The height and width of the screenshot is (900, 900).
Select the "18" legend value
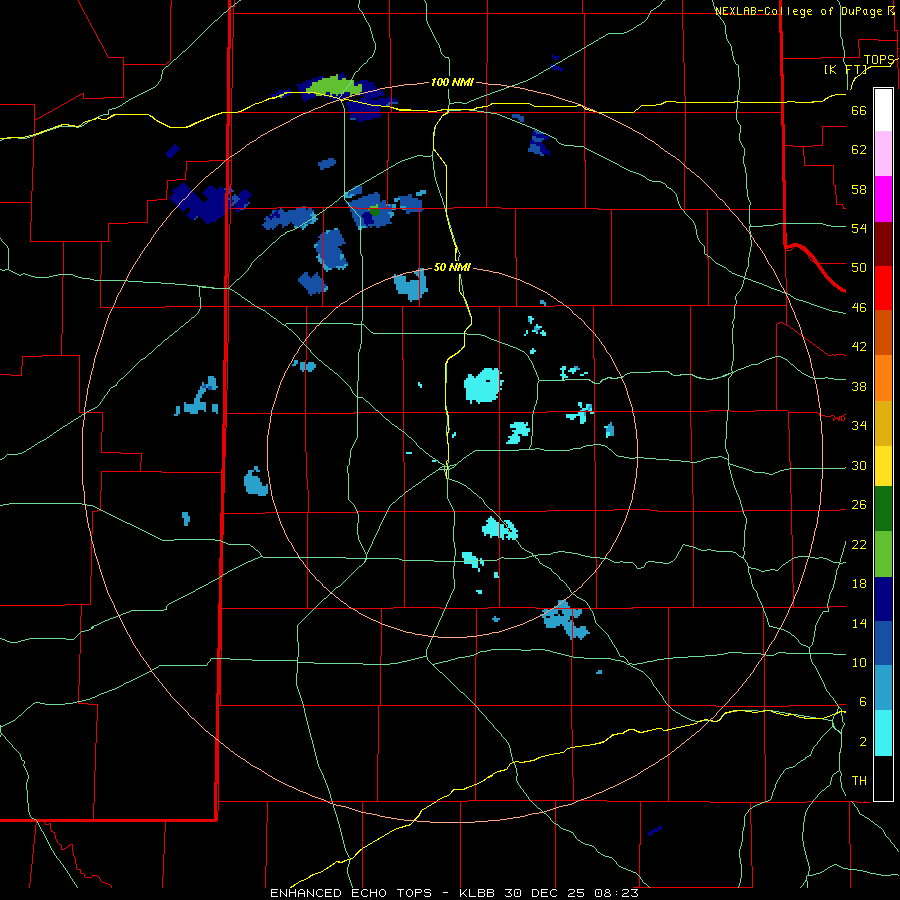tap(859, 584)
